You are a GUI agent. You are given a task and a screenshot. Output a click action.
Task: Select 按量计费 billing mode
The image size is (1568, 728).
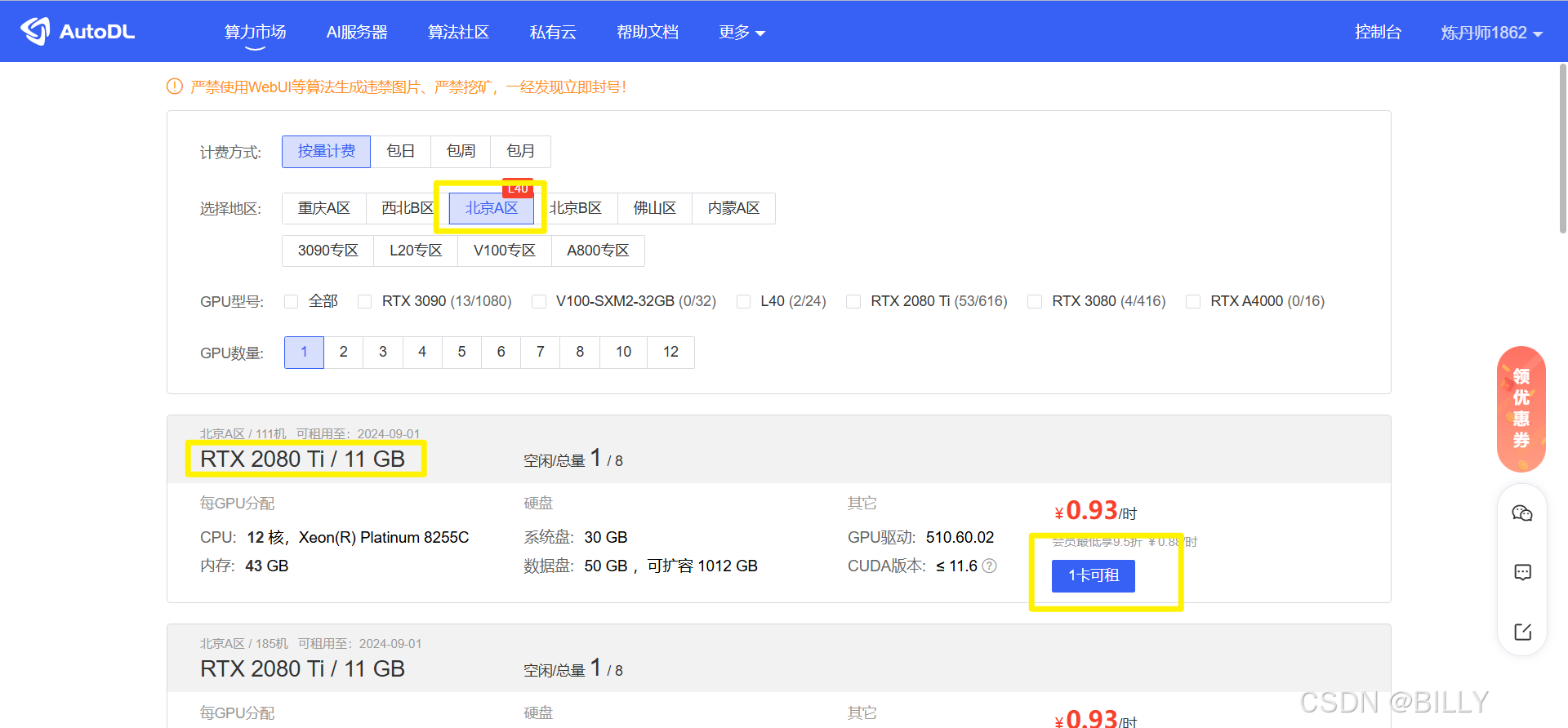(326, 151)
